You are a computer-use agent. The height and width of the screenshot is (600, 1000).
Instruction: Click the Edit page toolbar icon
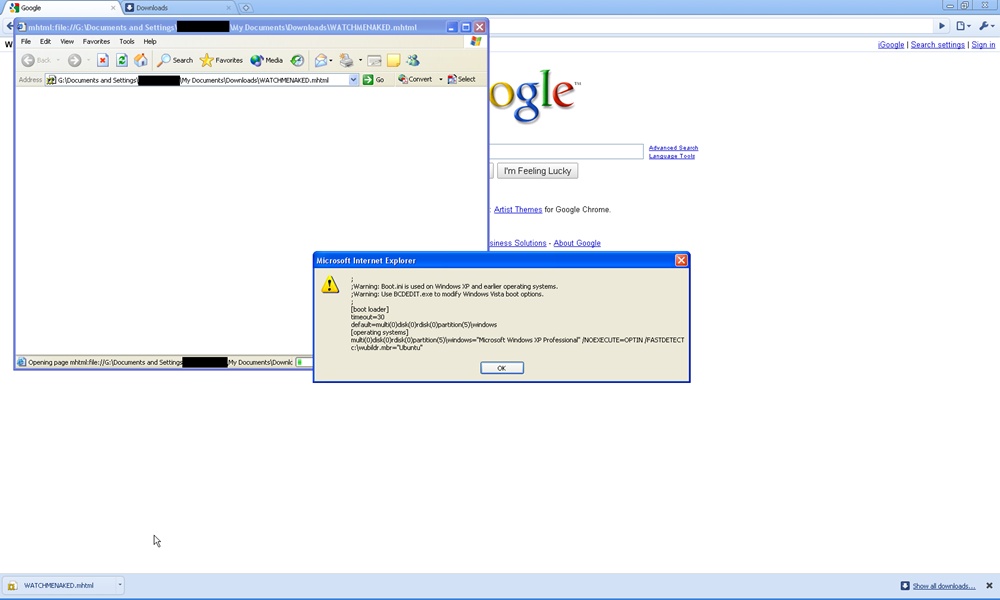coord(374,61)
